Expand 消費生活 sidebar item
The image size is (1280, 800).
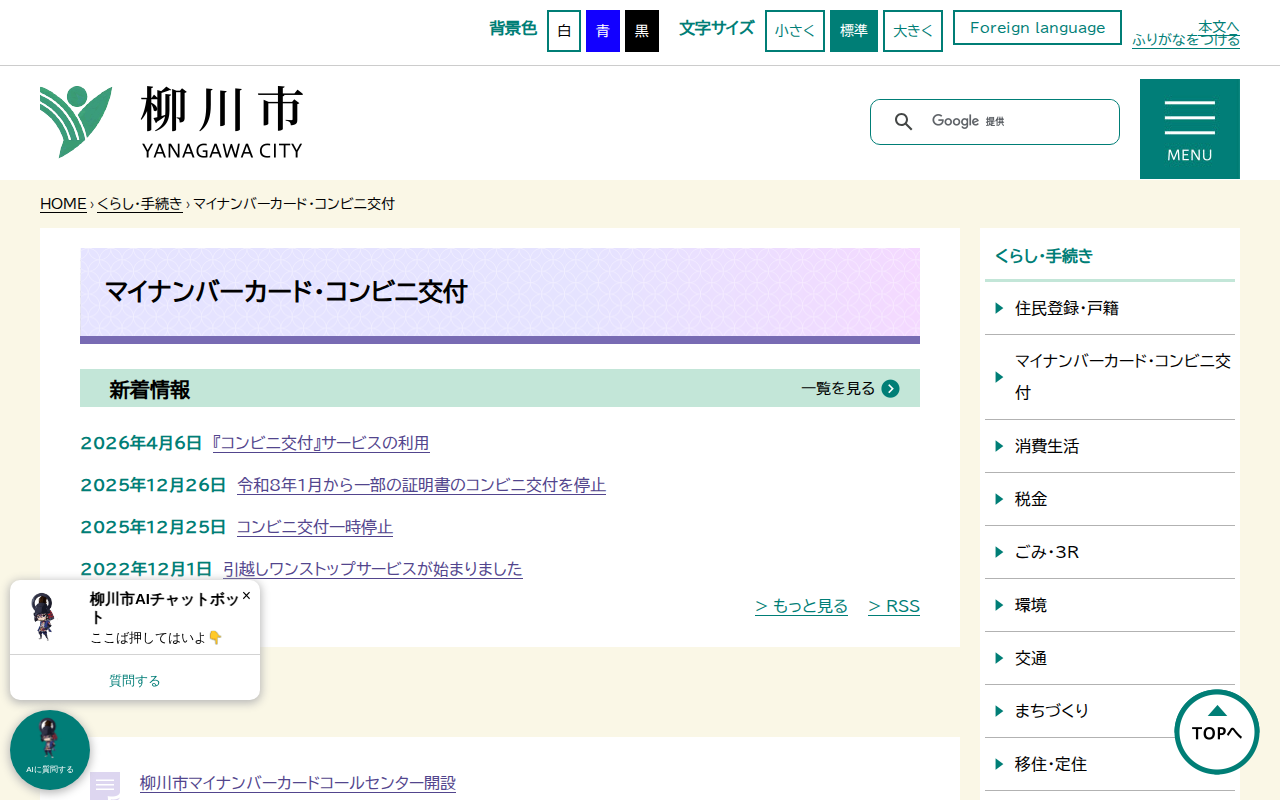pyautogui.click(x=1046, y=446)
